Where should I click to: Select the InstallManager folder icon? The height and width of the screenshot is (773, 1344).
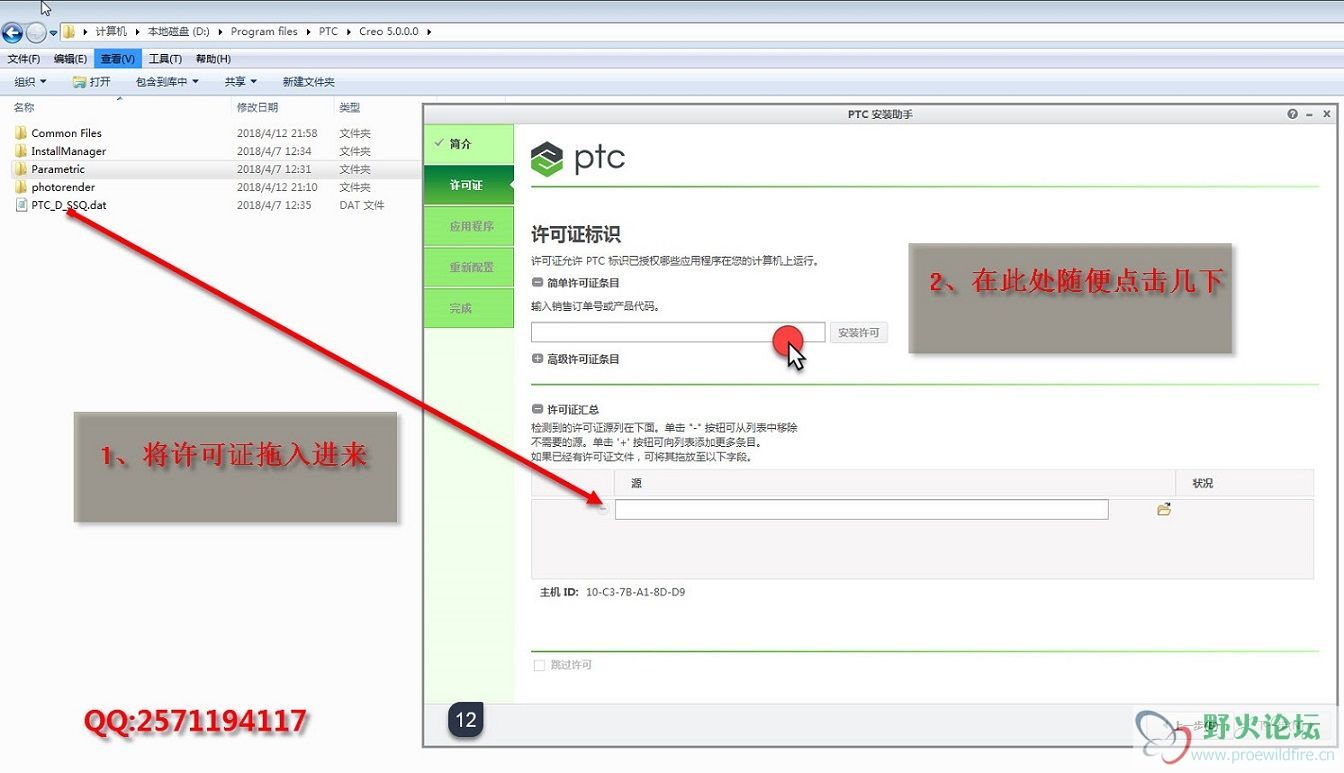point(21,151)
